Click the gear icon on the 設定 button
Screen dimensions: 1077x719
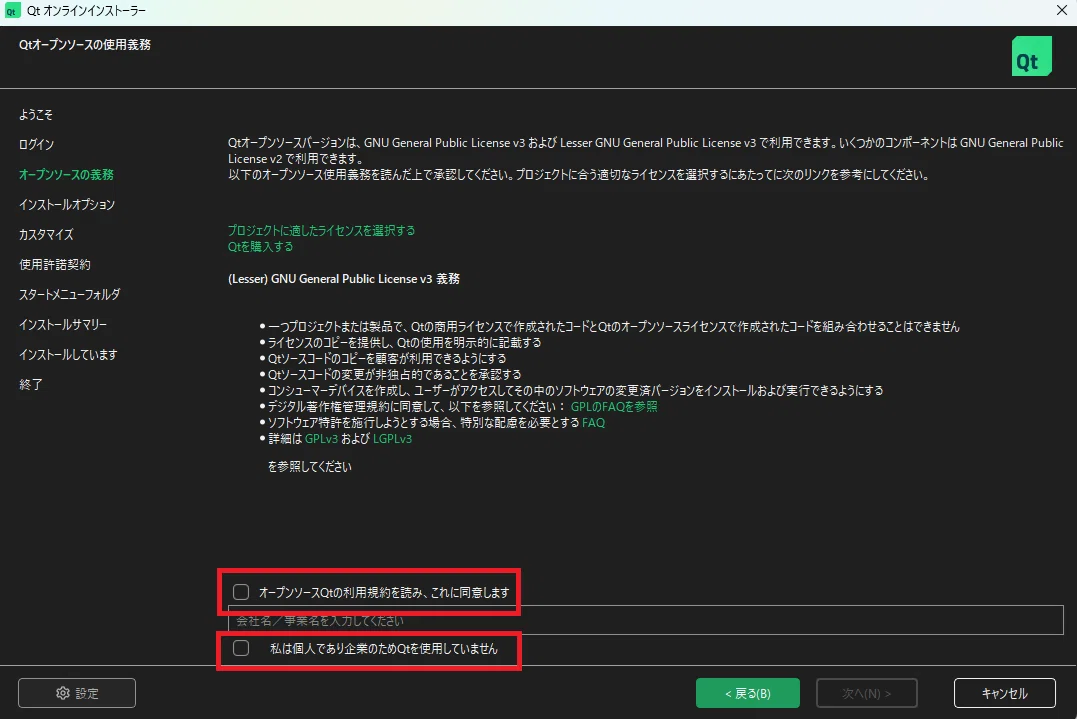(63, 693)
